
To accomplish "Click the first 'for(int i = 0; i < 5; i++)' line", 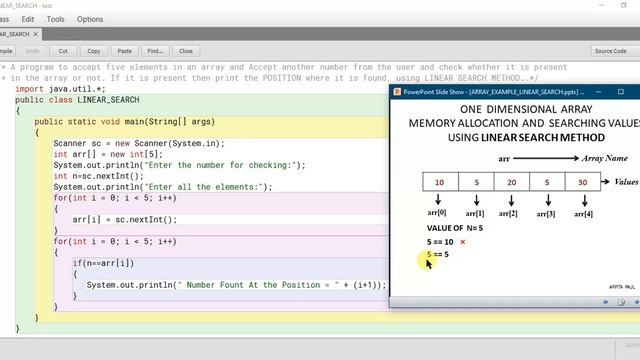I will click(115, 198).
